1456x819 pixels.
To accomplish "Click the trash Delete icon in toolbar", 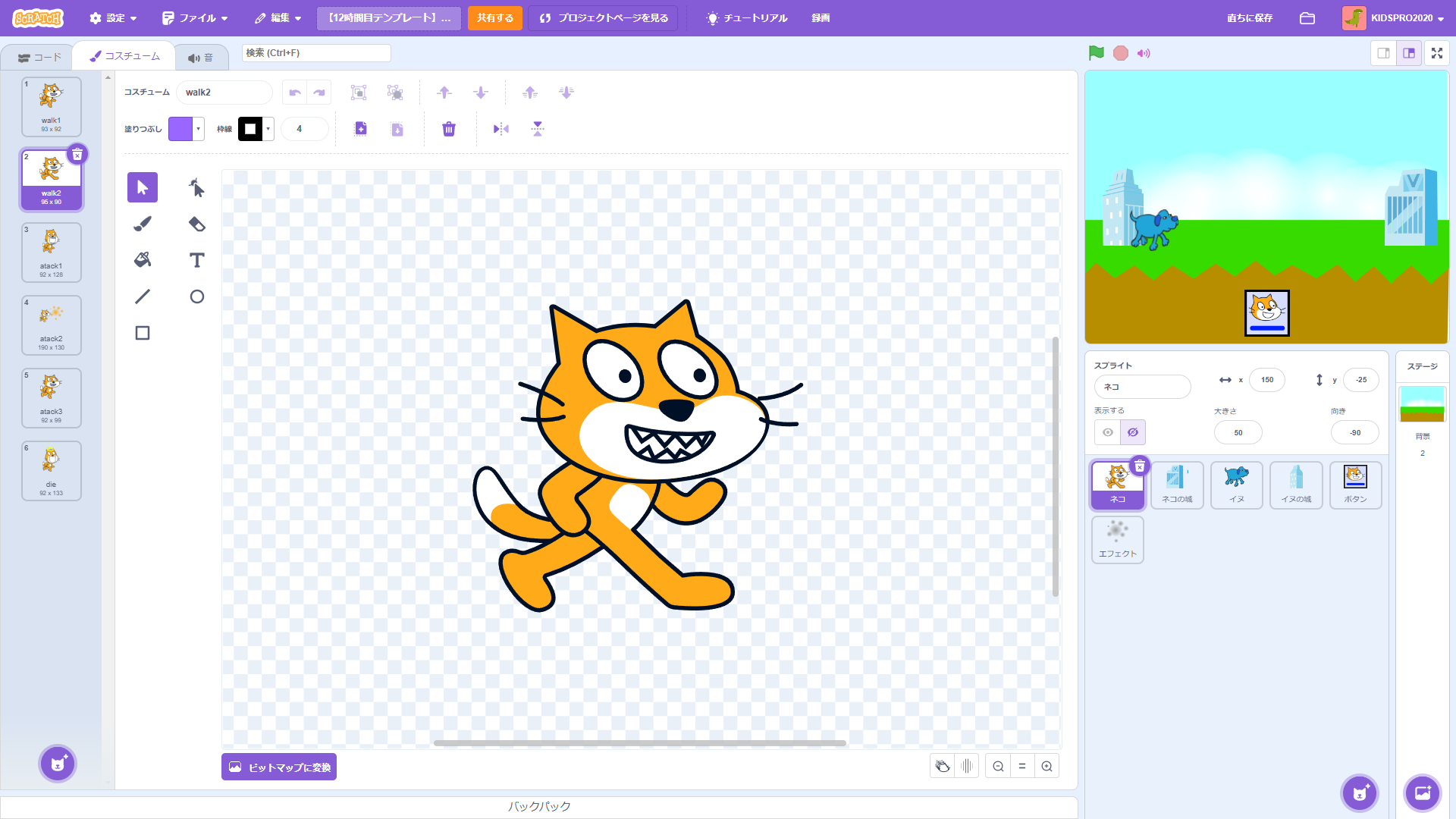I will (x=449, y=129).
